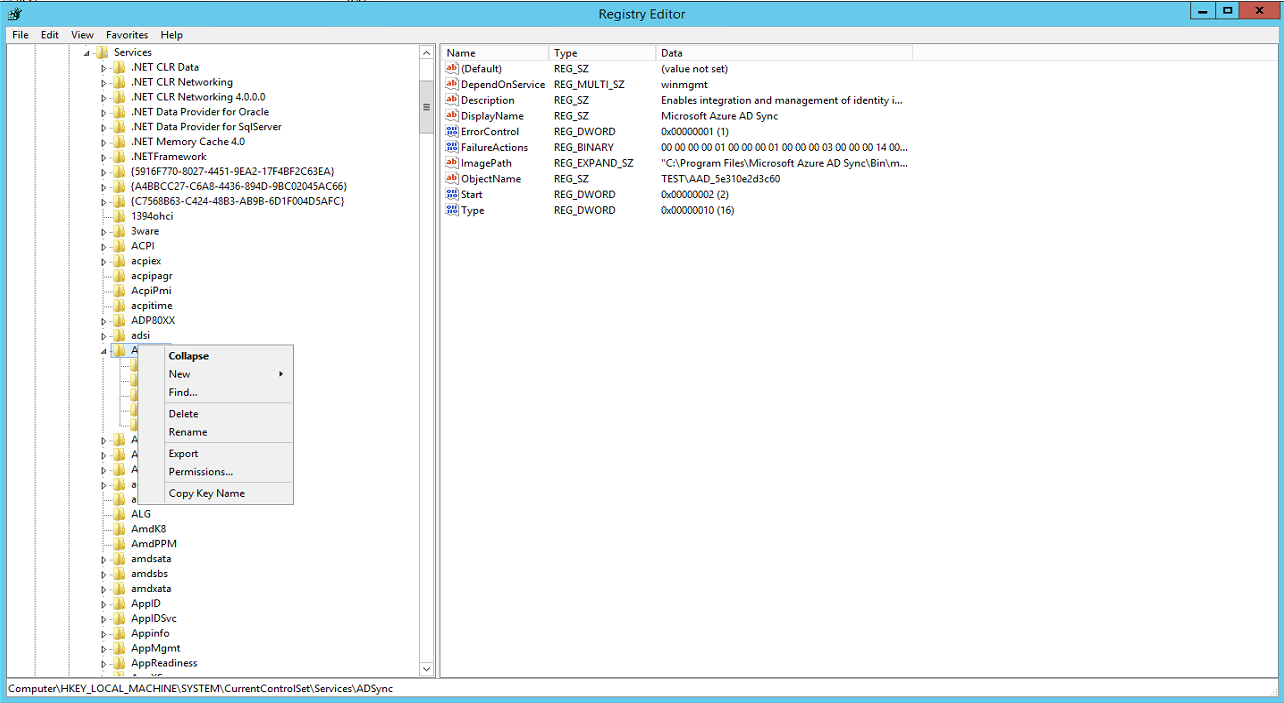Collapse the Services tree node arrow
1284x703 pixels.
pos(87,53)
